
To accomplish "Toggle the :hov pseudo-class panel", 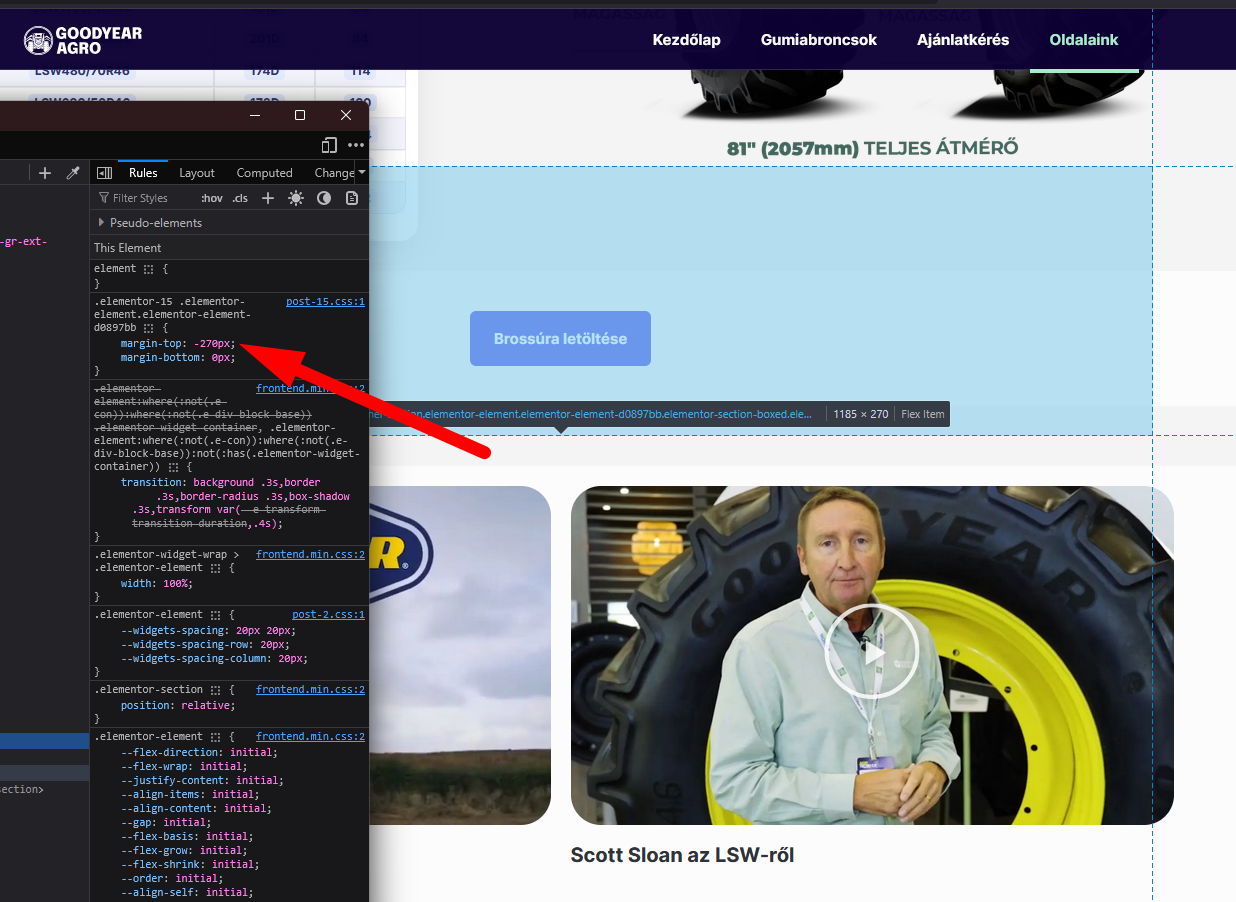I will (x=212, y=198).
